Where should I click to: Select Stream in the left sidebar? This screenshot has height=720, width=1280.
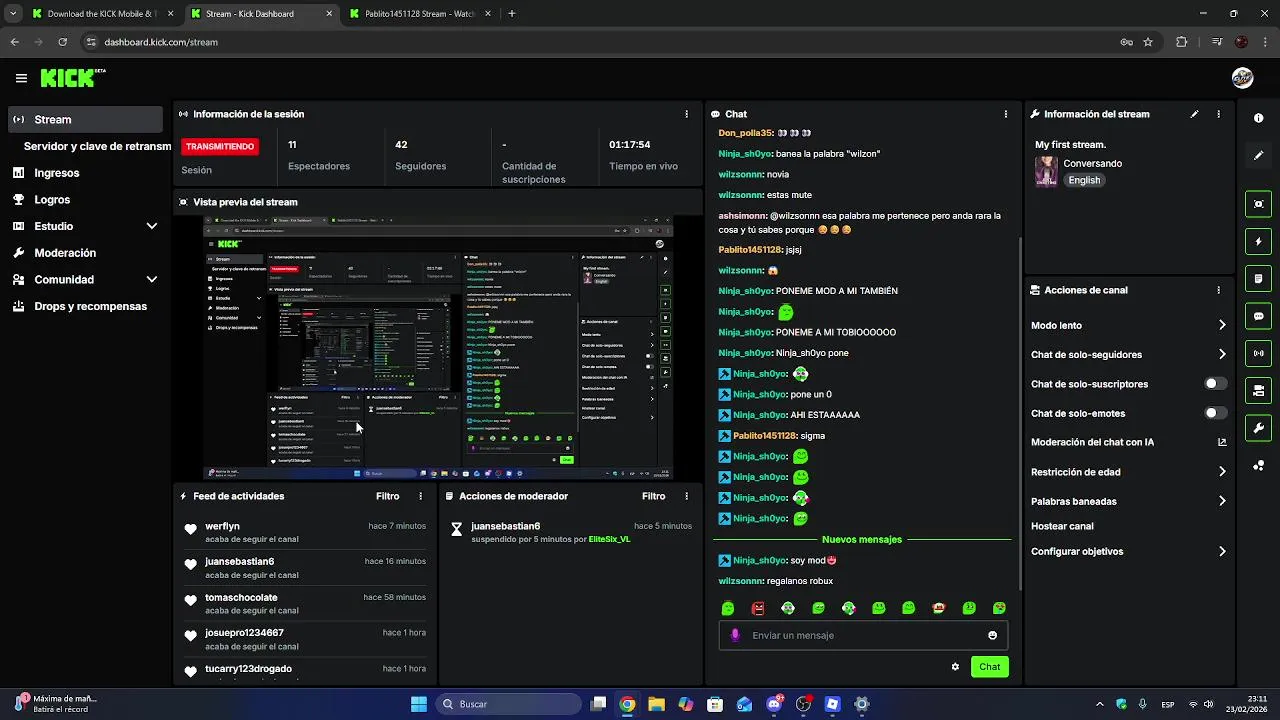coord(86,119)
